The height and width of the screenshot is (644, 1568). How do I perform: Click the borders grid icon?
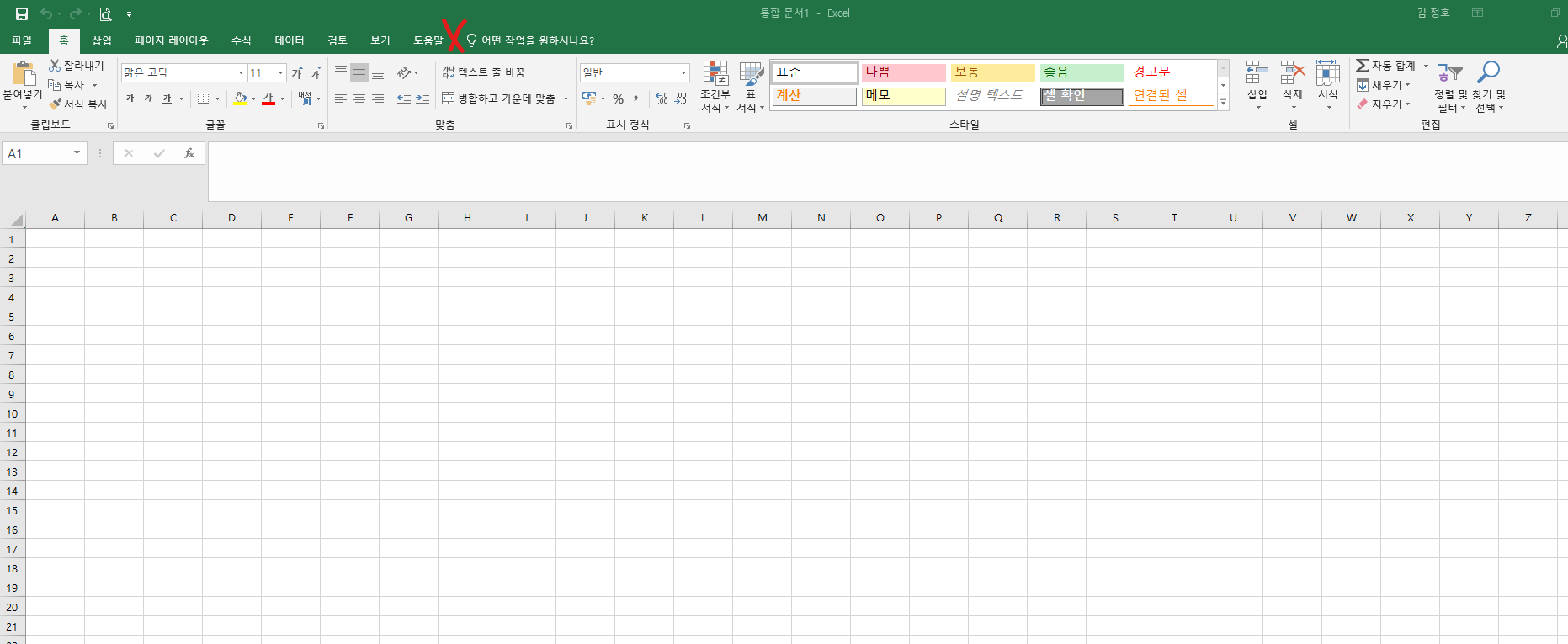(x=203, y=98)
